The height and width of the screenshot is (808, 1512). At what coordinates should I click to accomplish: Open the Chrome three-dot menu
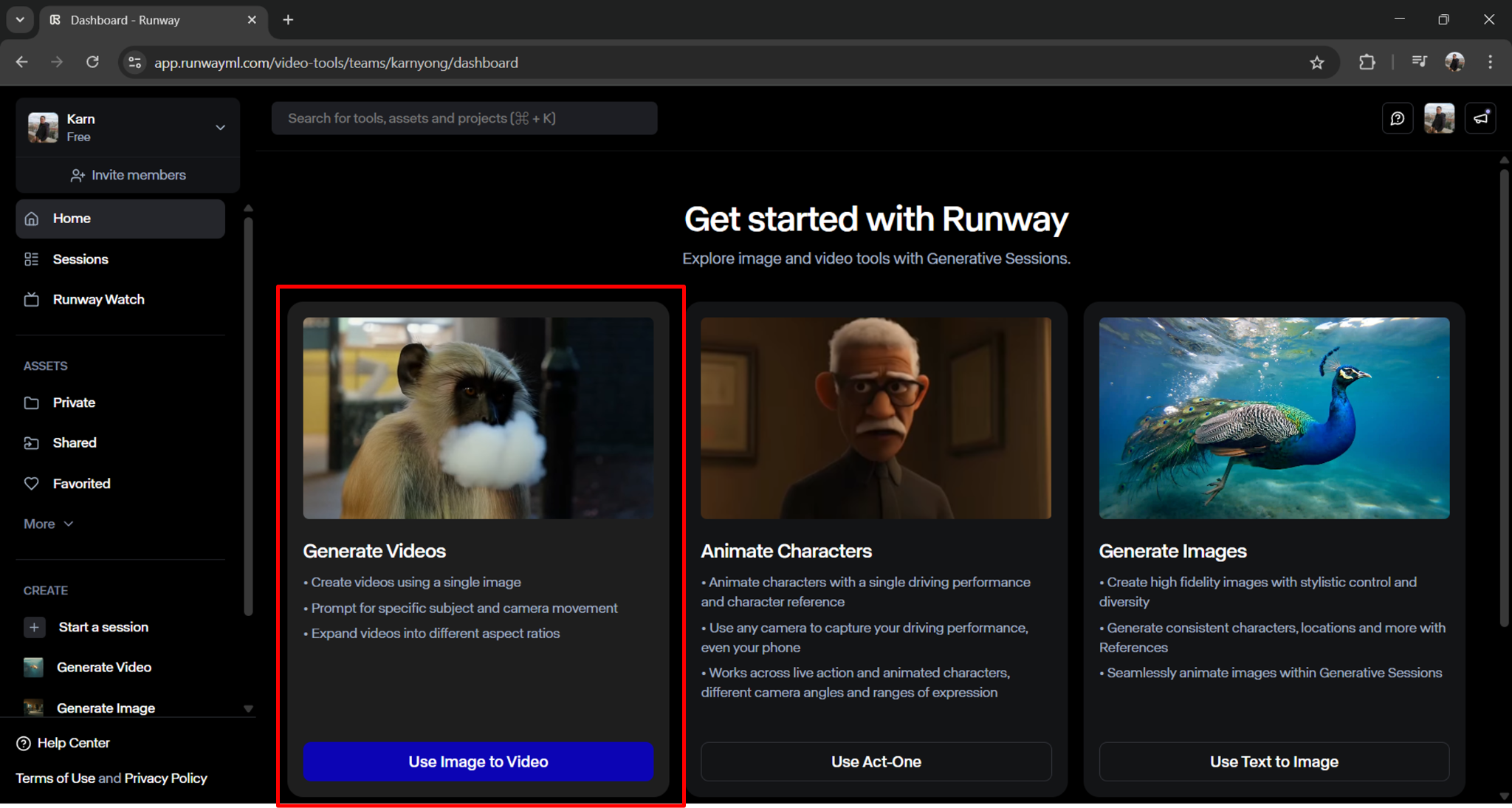coord(1491,62)
